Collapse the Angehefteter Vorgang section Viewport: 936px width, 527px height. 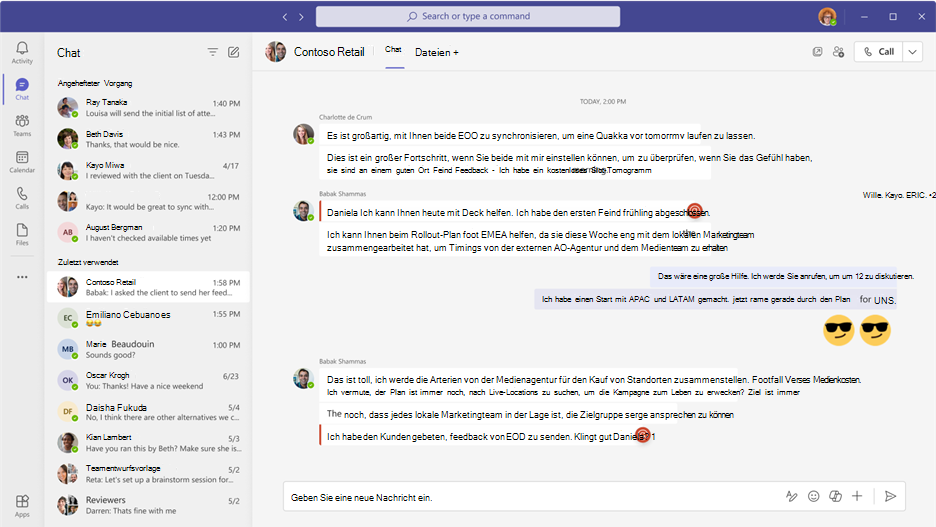click(95, 84)
